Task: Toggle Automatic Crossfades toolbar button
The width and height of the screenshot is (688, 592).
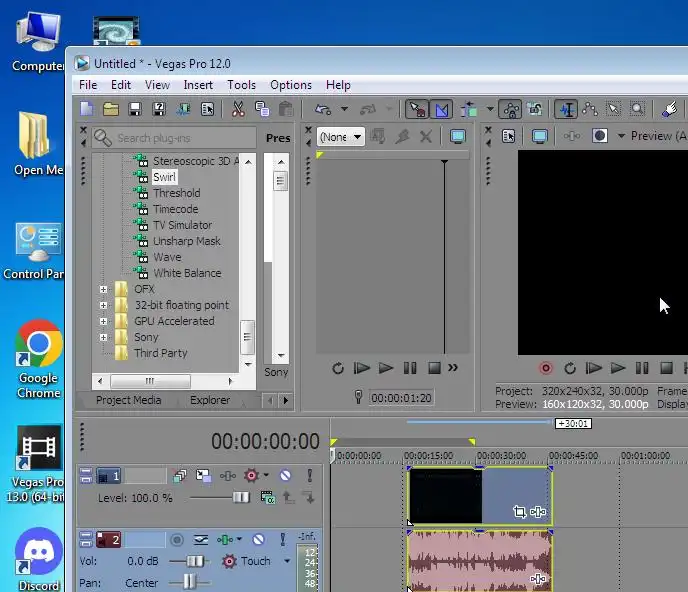Action: coord(441,109)
